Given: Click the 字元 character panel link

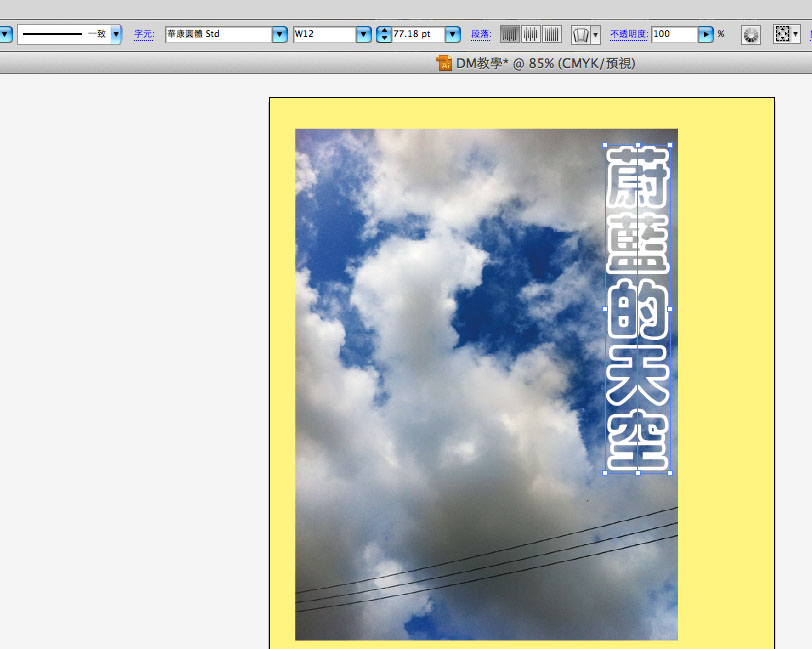Looking at the screenshot, I should tap(144, 34).
